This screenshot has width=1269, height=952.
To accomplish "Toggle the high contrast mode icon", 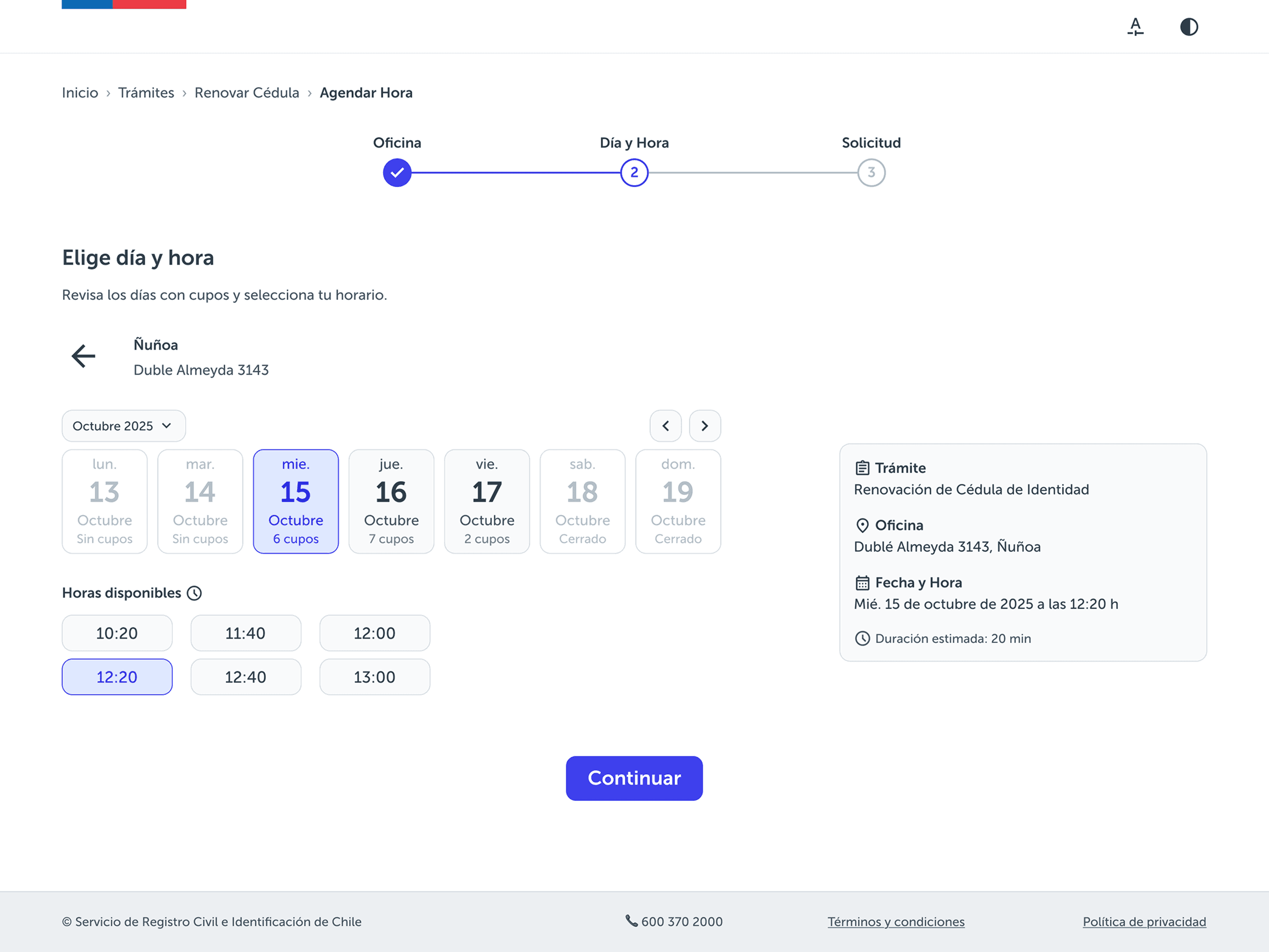I will 1188,27.
